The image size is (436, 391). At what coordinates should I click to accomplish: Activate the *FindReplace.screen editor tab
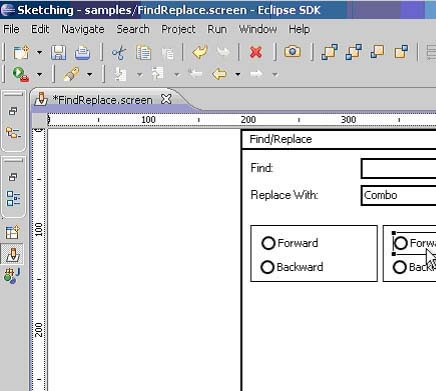click(x=103, y=100)
